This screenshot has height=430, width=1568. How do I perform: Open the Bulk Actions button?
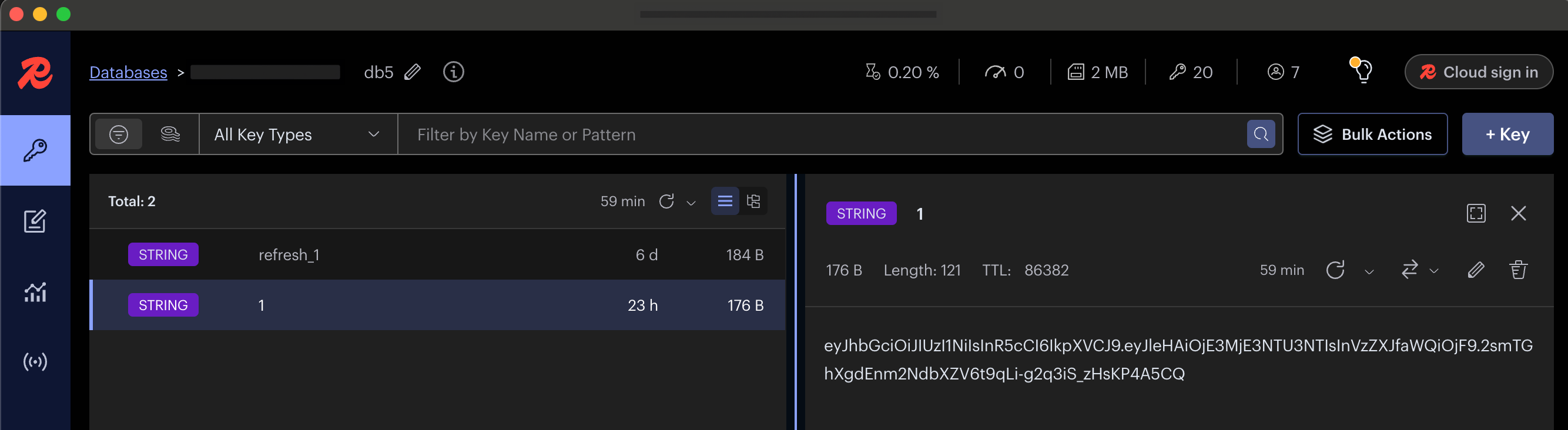[x=1372, y=134]
